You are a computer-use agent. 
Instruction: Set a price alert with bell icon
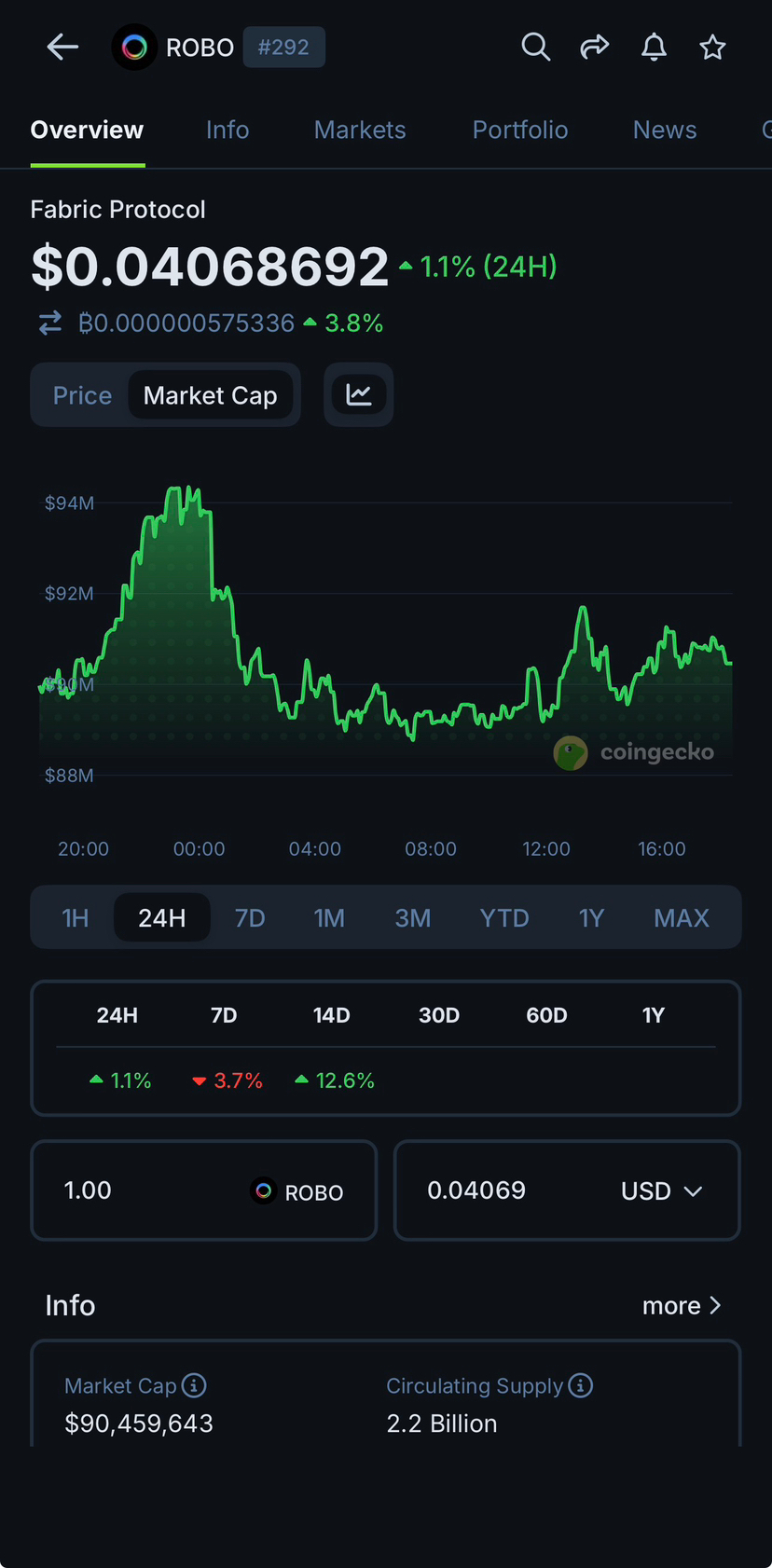(x=655, y=47)
